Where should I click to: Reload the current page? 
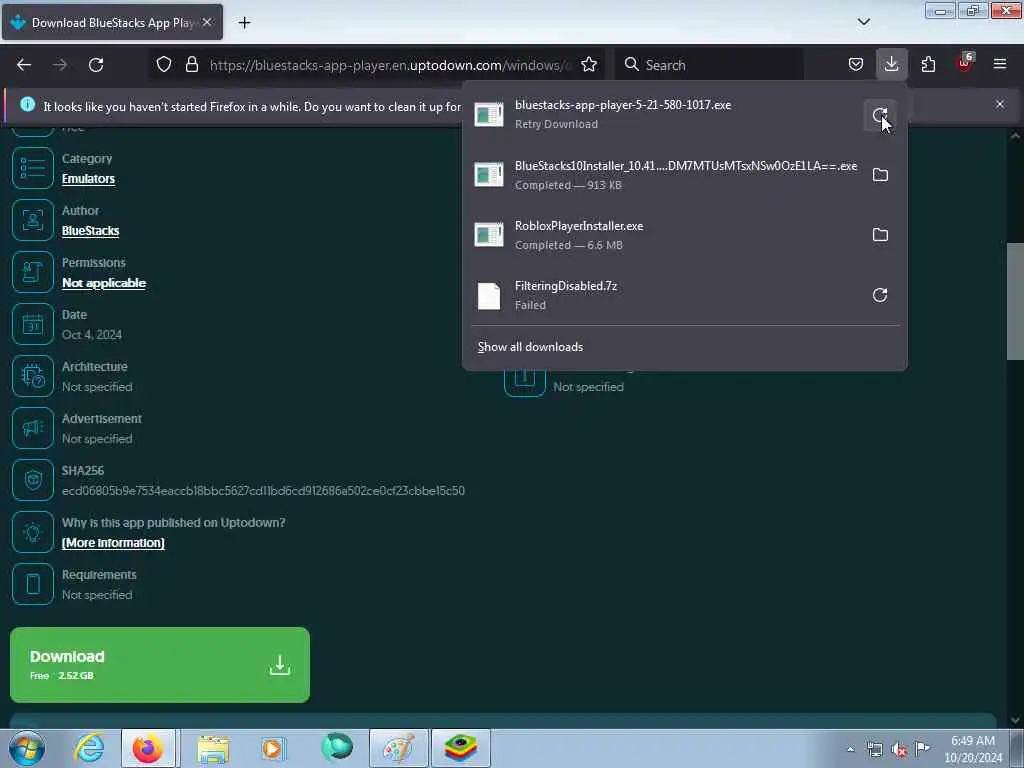coord(96,65)
